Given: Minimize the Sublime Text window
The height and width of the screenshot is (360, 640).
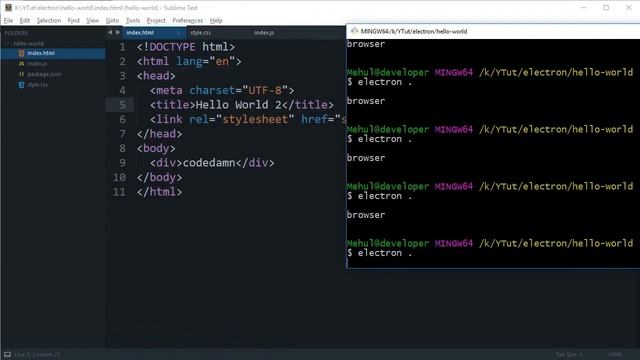Looking at the screenshot, I should click(584, 7).
